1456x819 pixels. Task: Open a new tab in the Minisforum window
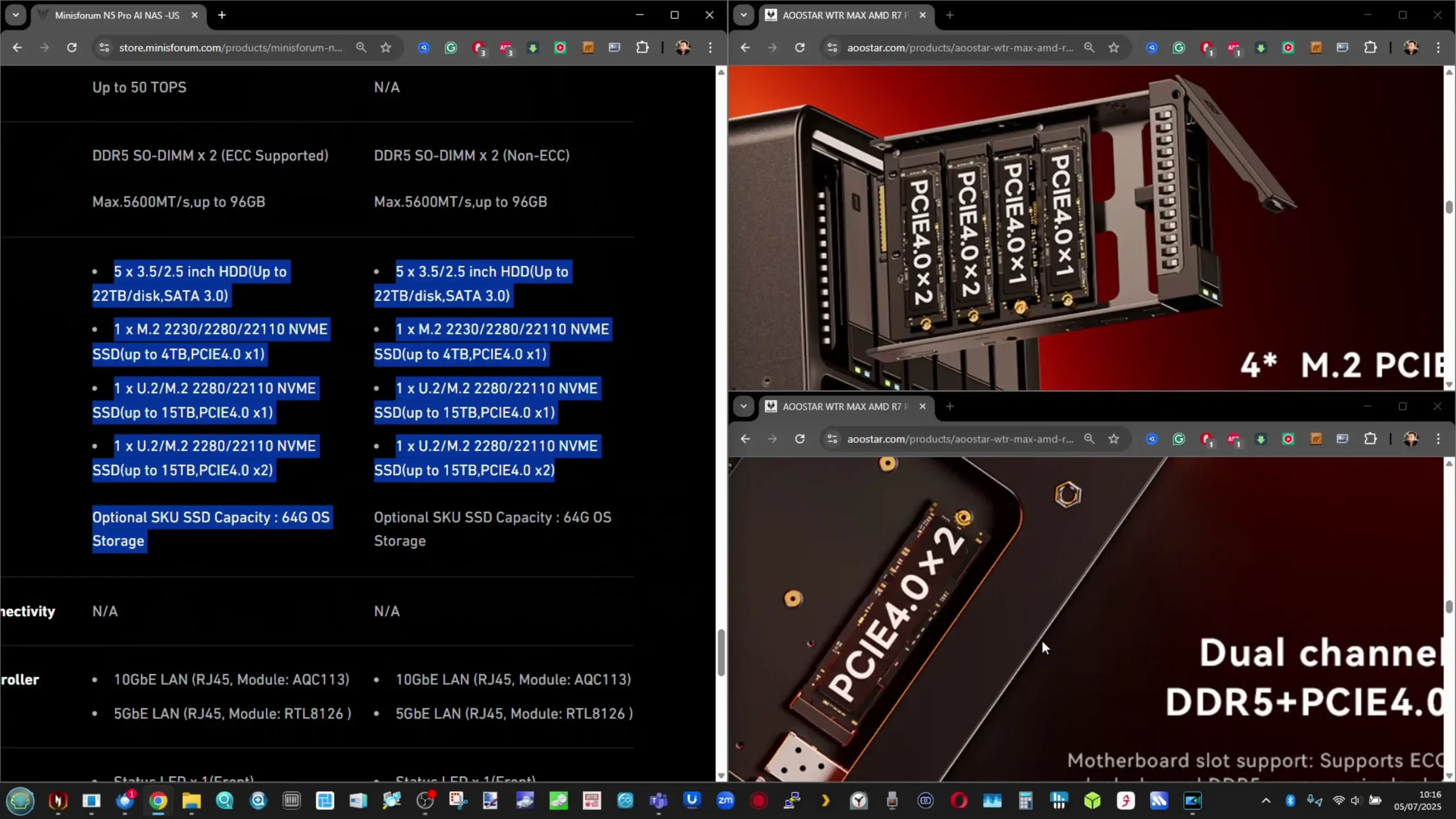222,15
